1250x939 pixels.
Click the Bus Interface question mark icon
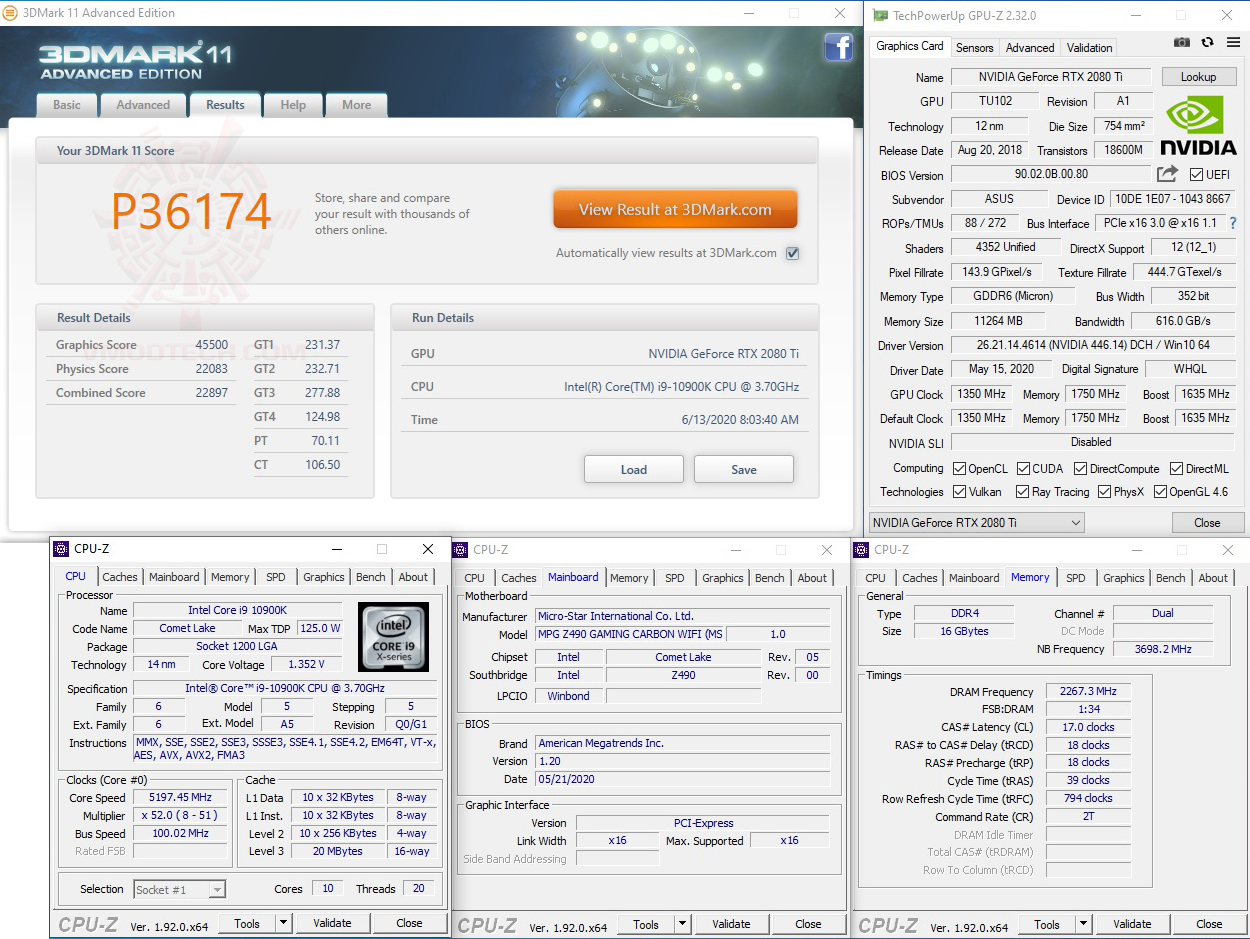1233,223
